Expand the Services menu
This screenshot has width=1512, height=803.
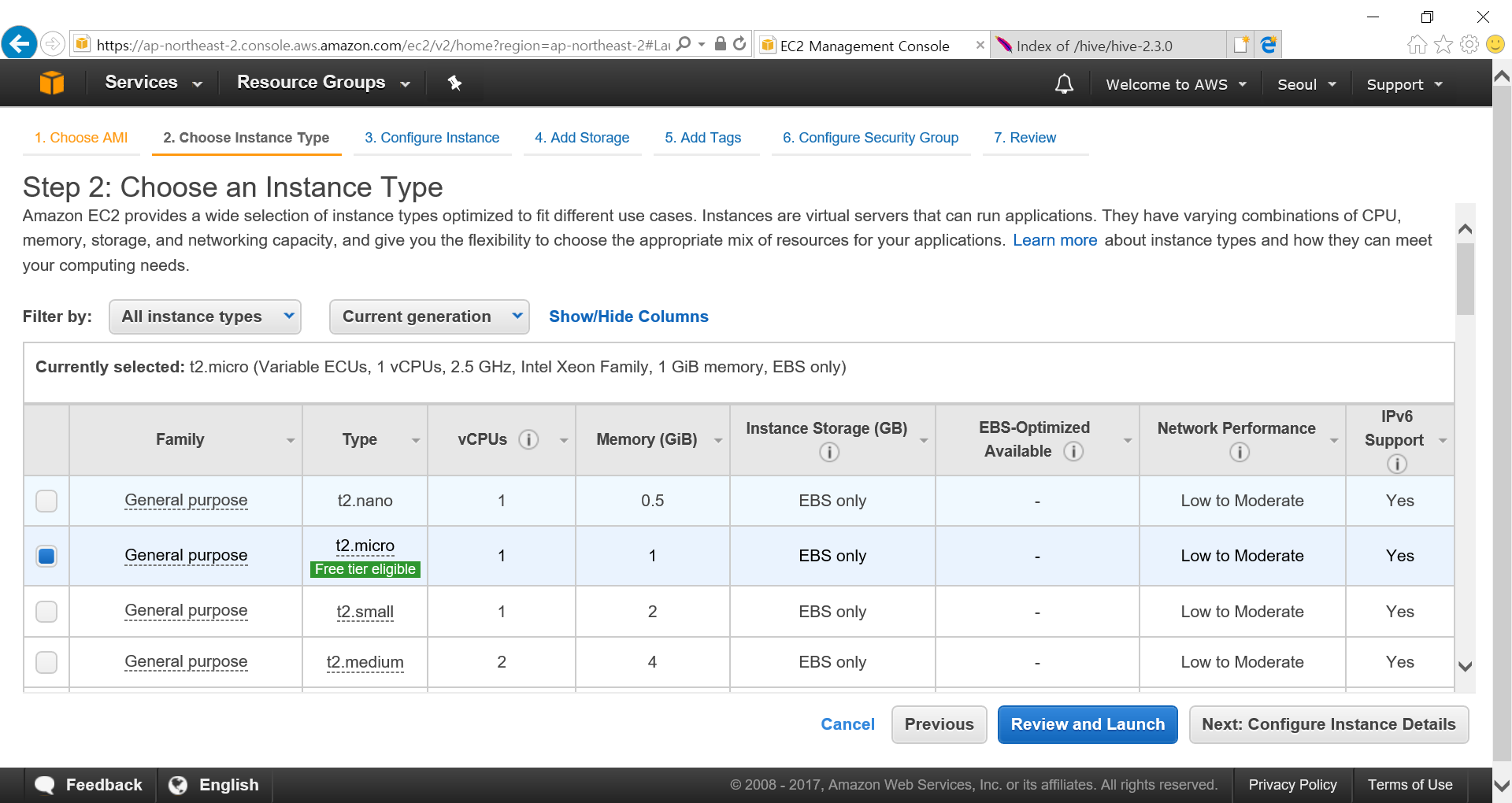coord(154,83)
